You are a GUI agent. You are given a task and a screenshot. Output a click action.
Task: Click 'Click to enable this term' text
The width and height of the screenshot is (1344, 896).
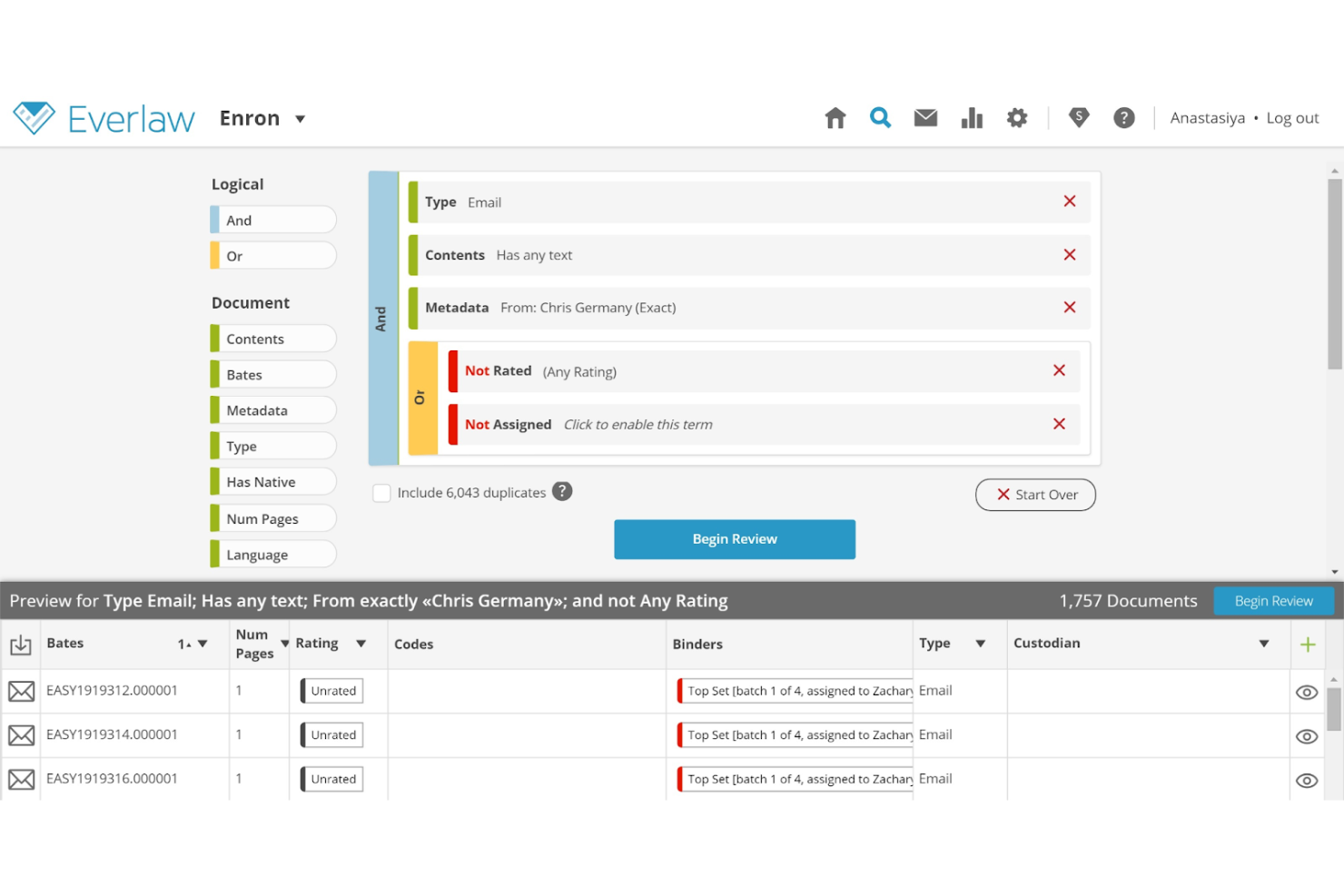638,424
